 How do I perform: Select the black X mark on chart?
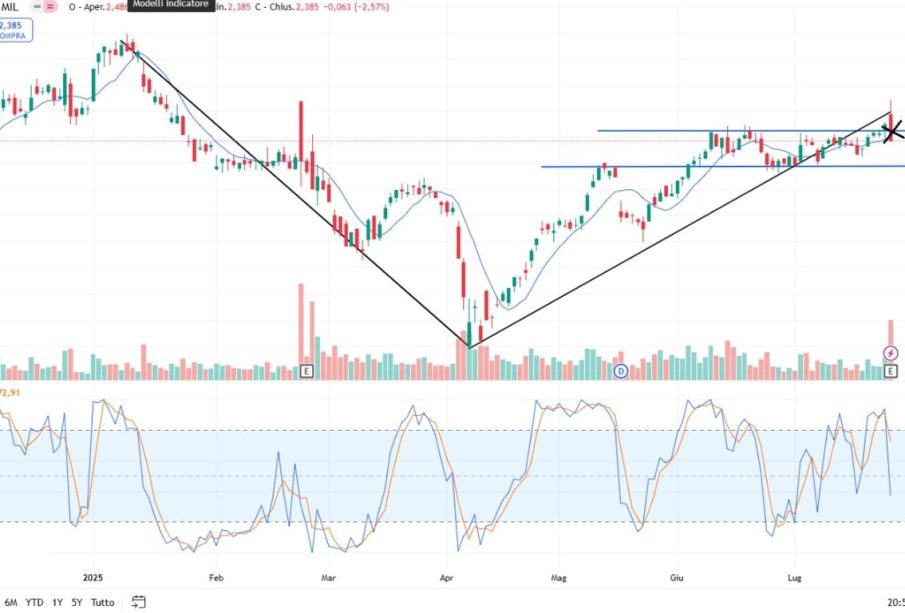coord(893,131)
